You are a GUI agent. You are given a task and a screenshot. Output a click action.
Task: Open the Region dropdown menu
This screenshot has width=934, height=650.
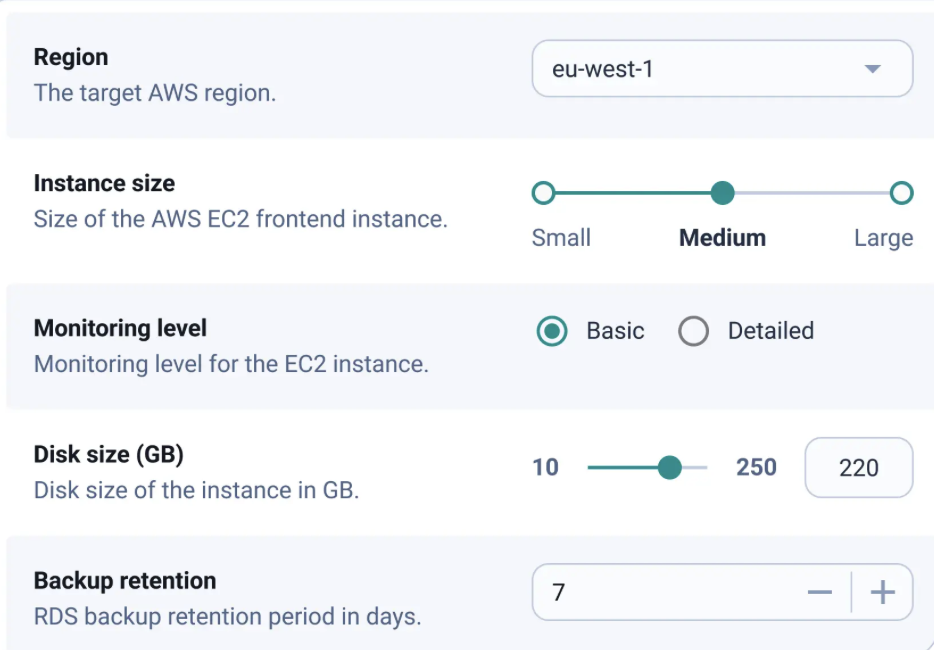[x=721, y=68]
